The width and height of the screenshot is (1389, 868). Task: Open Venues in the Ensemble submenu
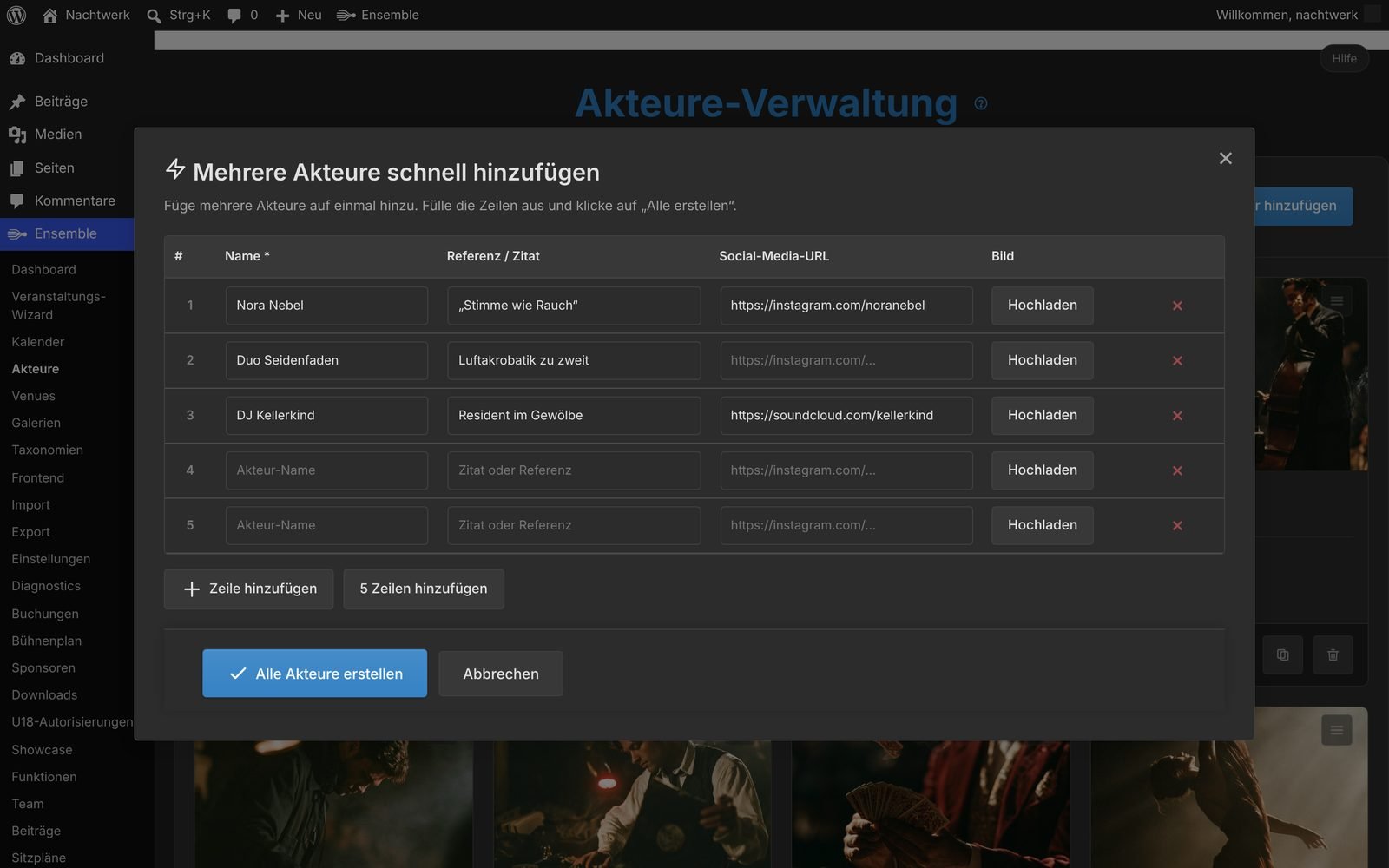34,396
